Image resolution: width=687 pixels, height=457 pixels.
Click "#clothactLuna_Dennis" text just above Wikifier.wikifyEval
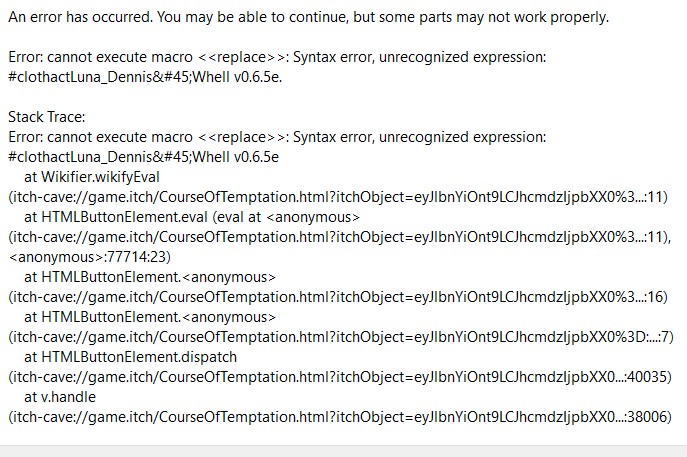143,157
